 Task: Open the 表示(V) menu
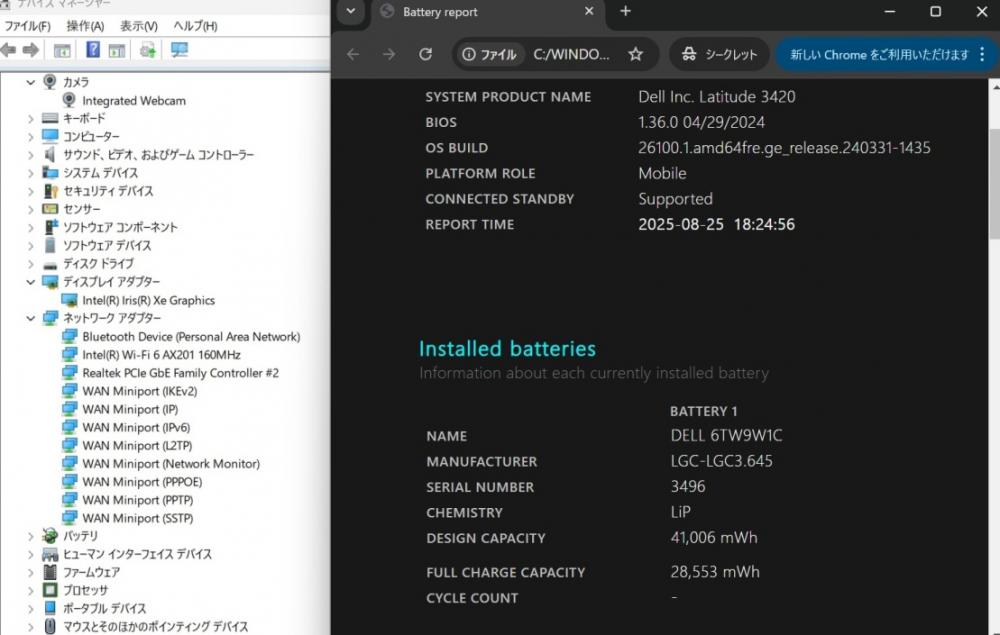[x=138, y=26]
